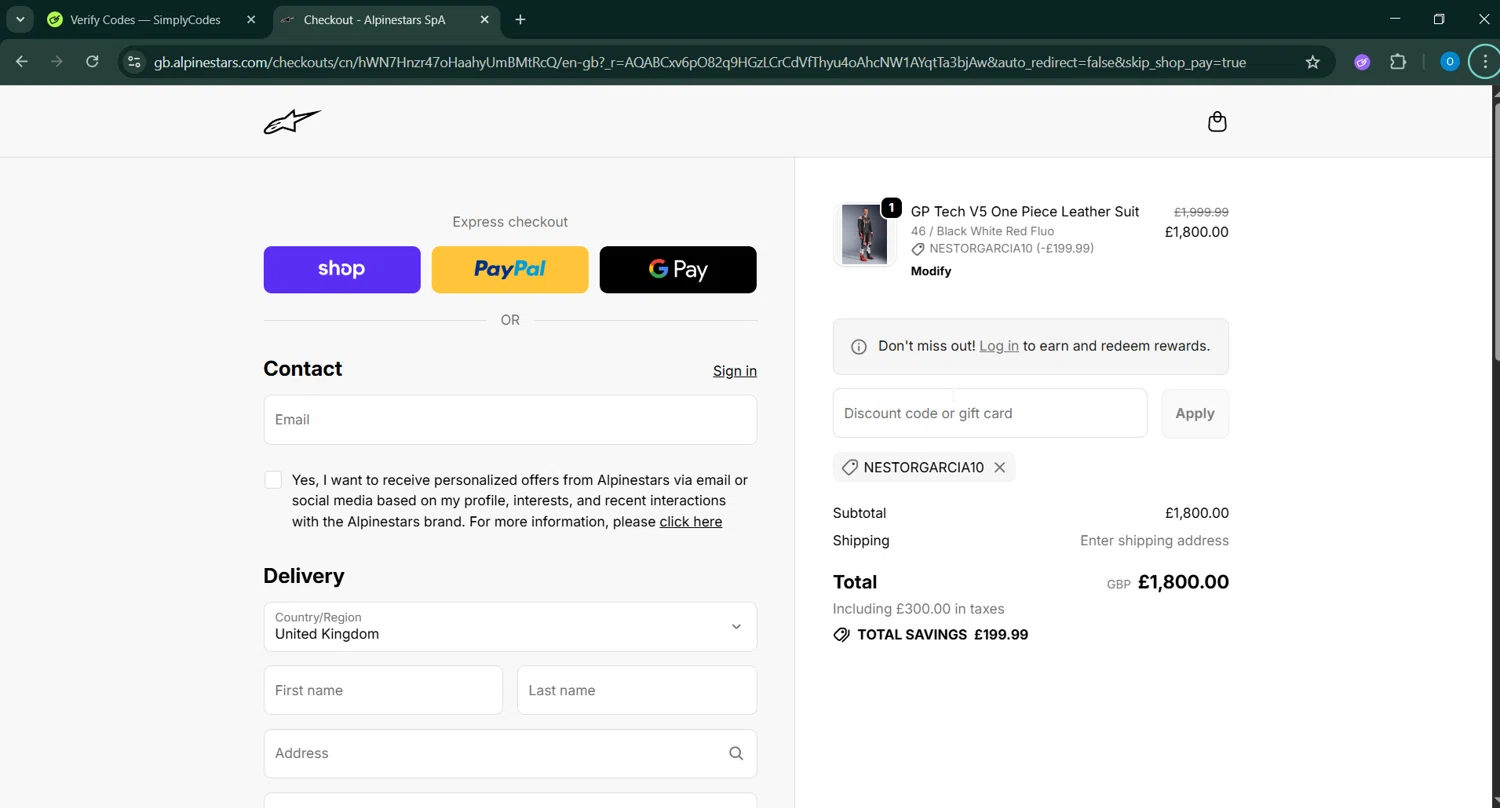Screen dimensions: 1500x808
Task: Open the tab search dropdown arrow
Action: click(20, 20)
